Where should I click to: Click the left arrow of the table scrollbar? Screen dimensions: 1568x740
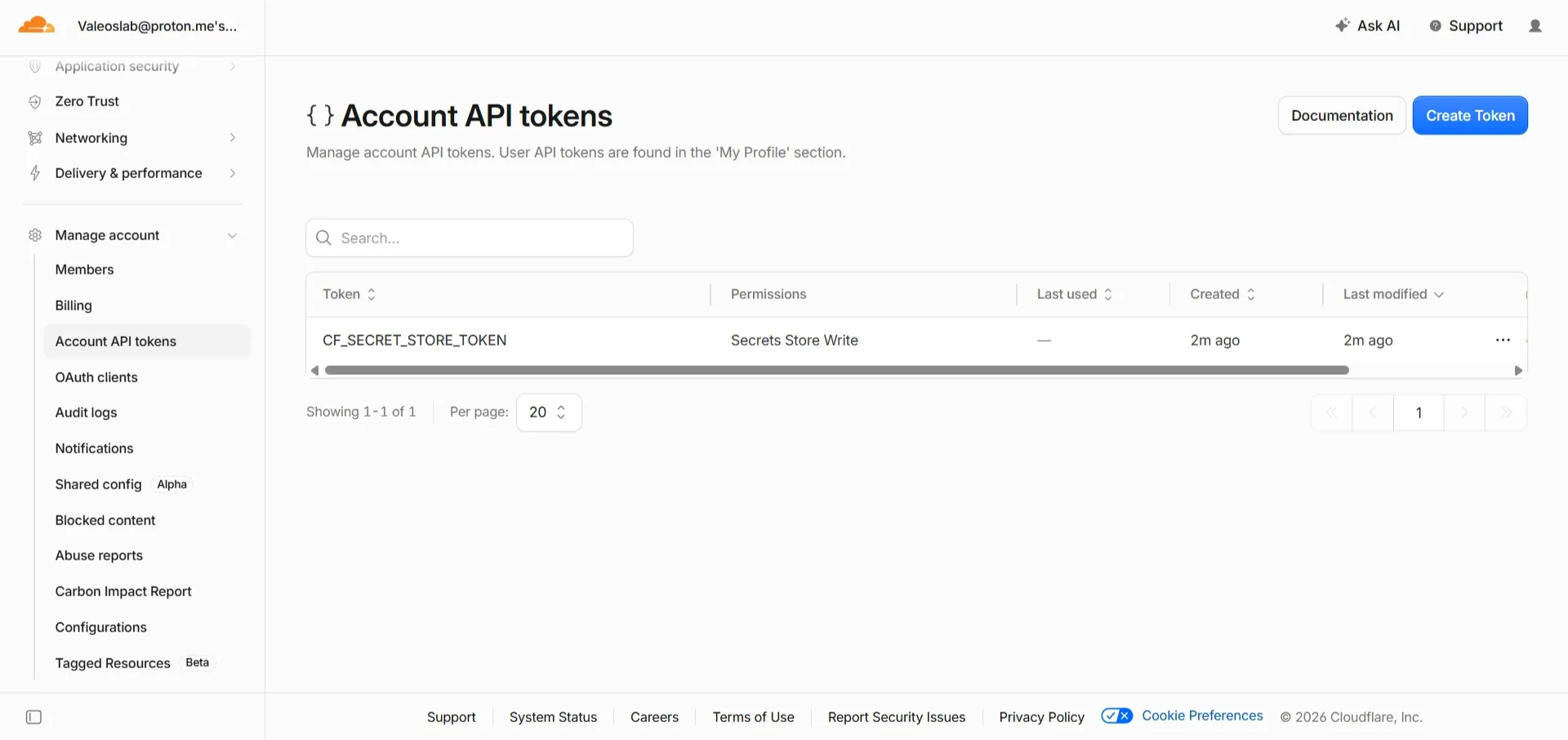point(314,371)
